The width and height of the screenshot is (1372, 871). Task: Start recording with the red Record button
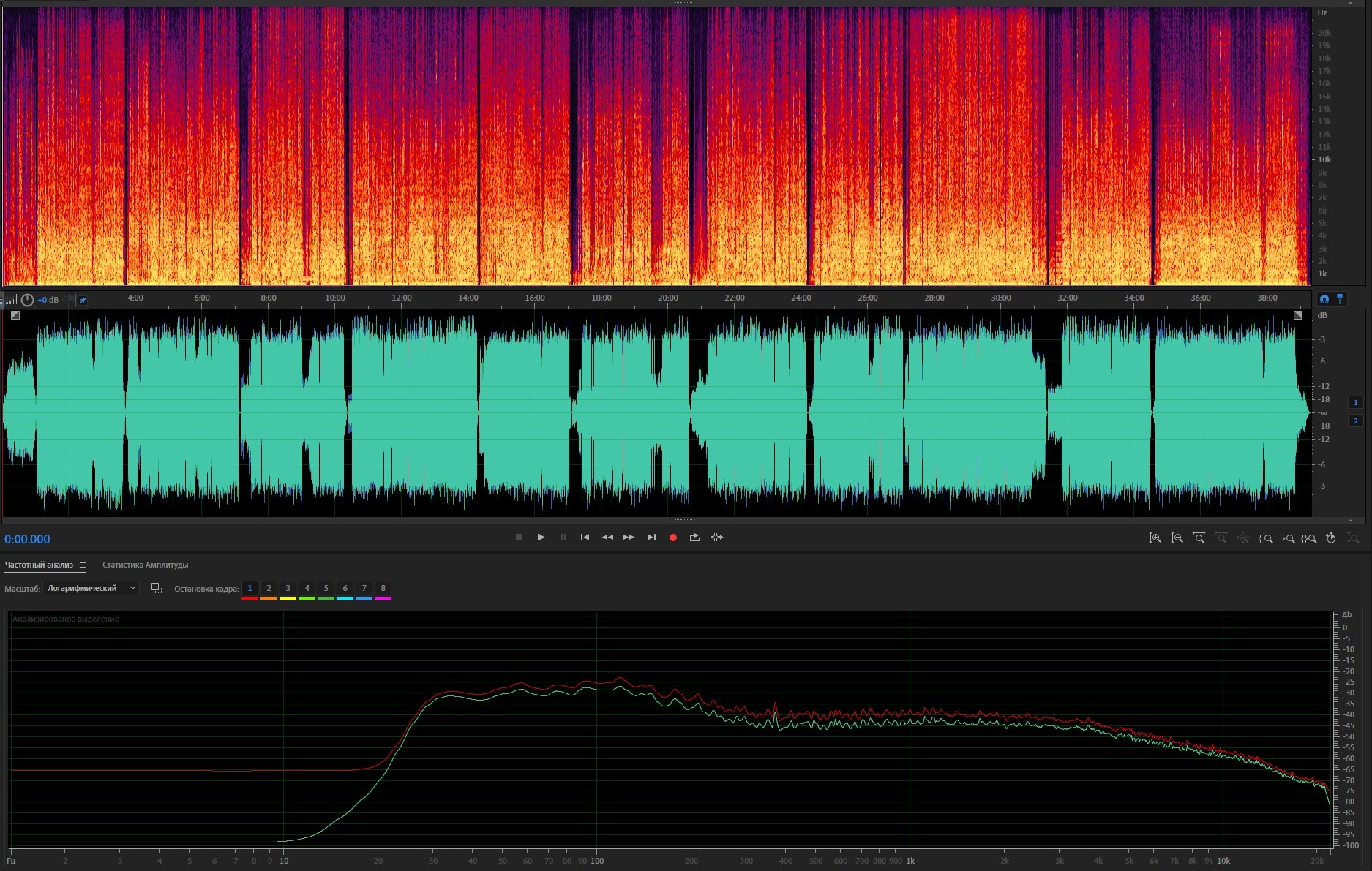[x=673, y=538]
